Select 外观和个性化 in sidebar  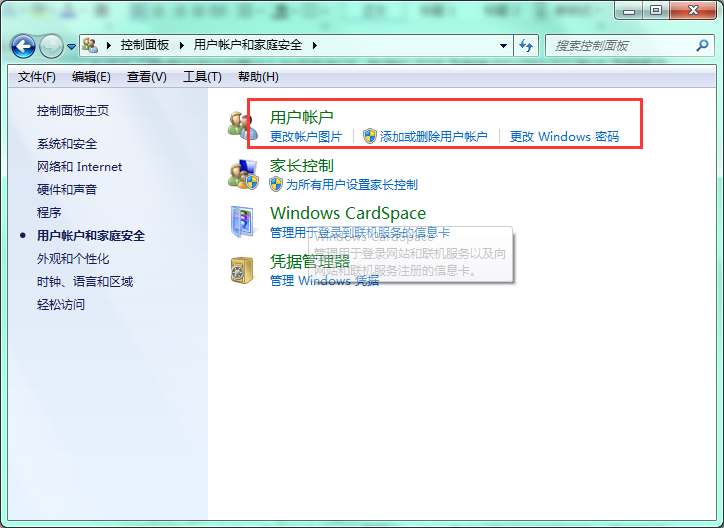click(x=73, y=259)
